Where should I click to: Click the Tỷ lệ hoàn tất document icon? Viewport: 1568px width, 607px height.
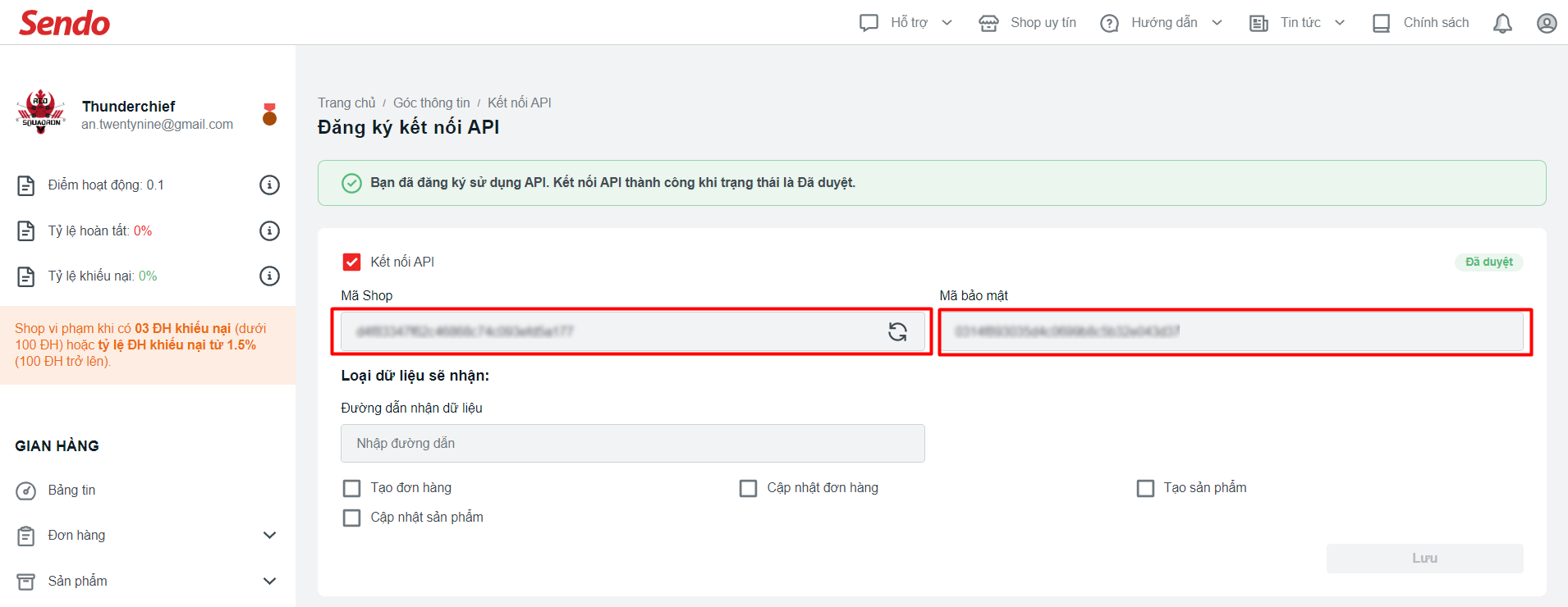pos(26,231)
